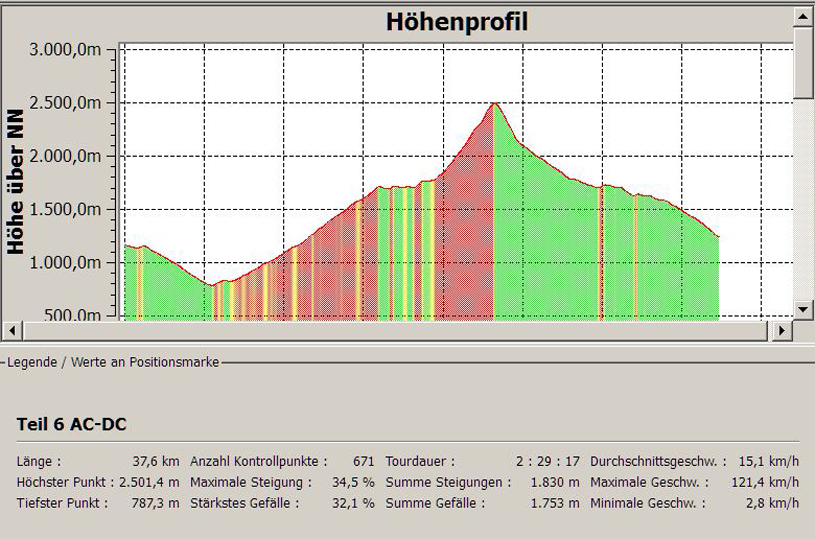The height and width of the screenshot is (539, 815).
Task: Click the Länge value 37,6 km
Action: 156,462
